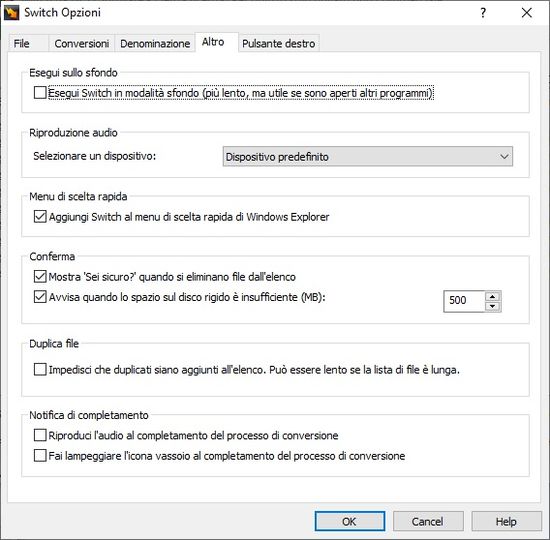Check Riproduci l'audio al completamento
This screenshot has width=550, height=540.
click(40, 435)
